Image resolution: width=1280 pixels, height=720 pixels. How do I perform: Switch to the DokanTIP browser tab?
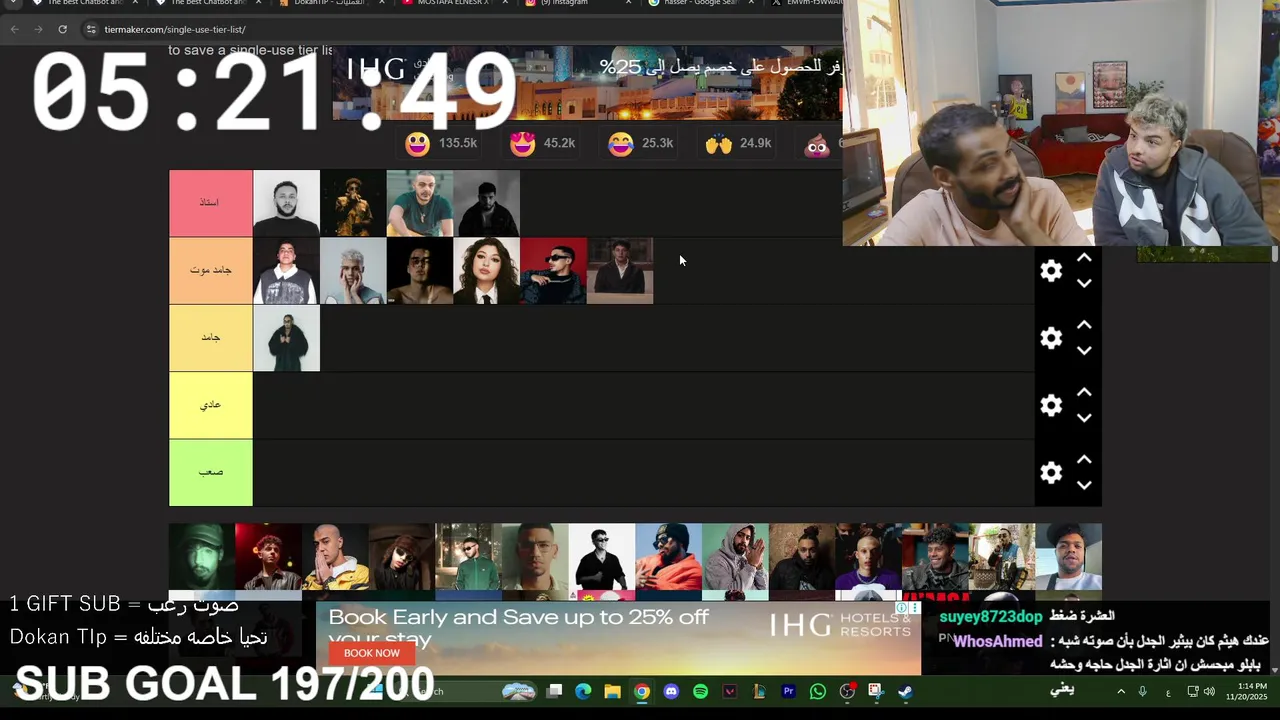pyautogui.click(x=329, y=3)
